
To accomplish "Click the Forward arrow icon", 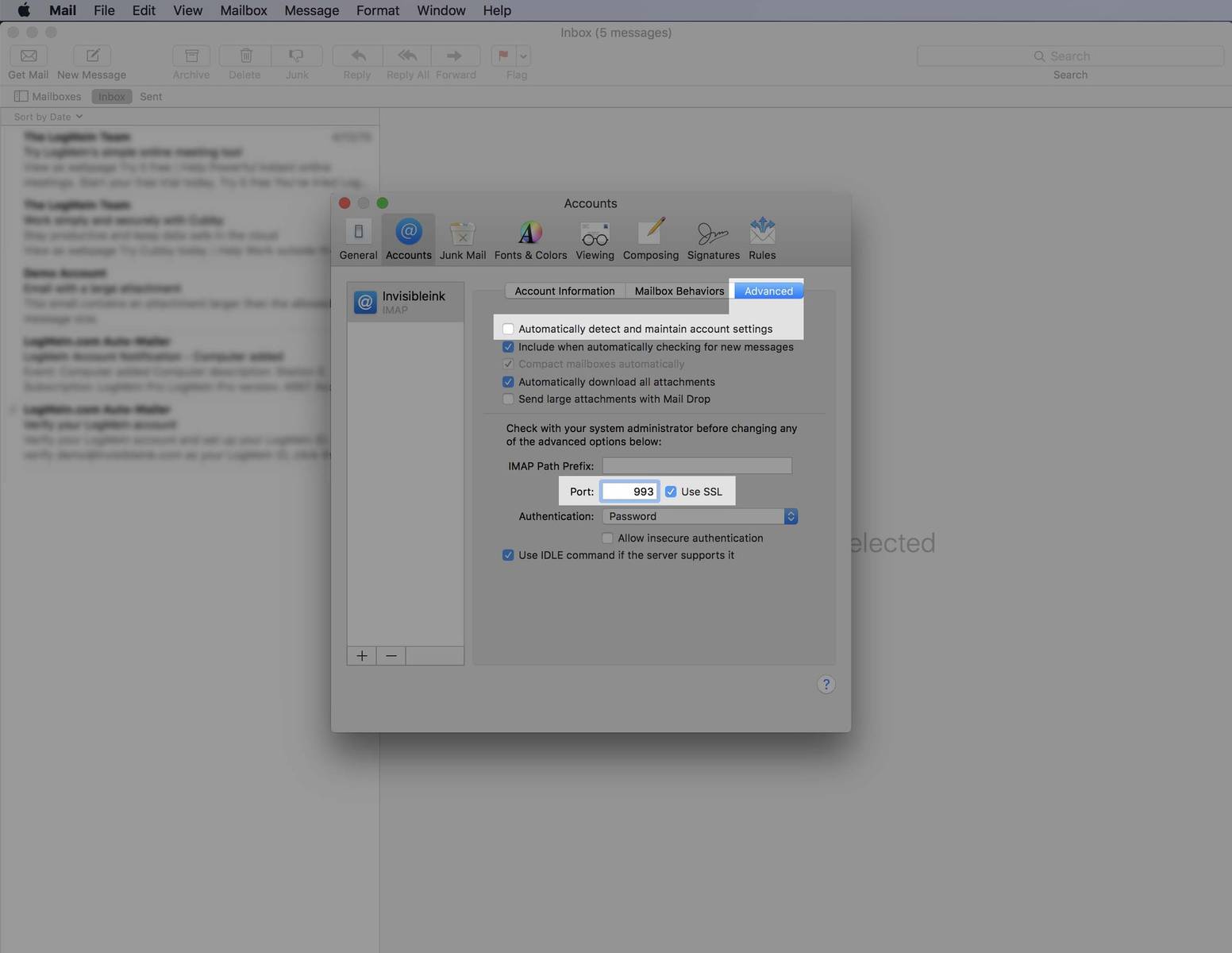I will pyautogui.click(x=456, y=56).
